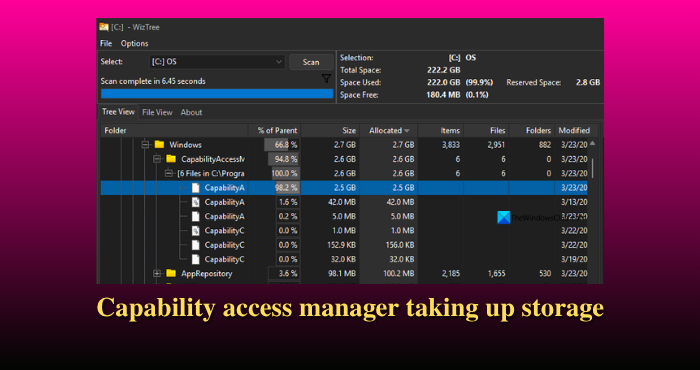Click the 94.8 % parent percentage cell

coord(286,159)
